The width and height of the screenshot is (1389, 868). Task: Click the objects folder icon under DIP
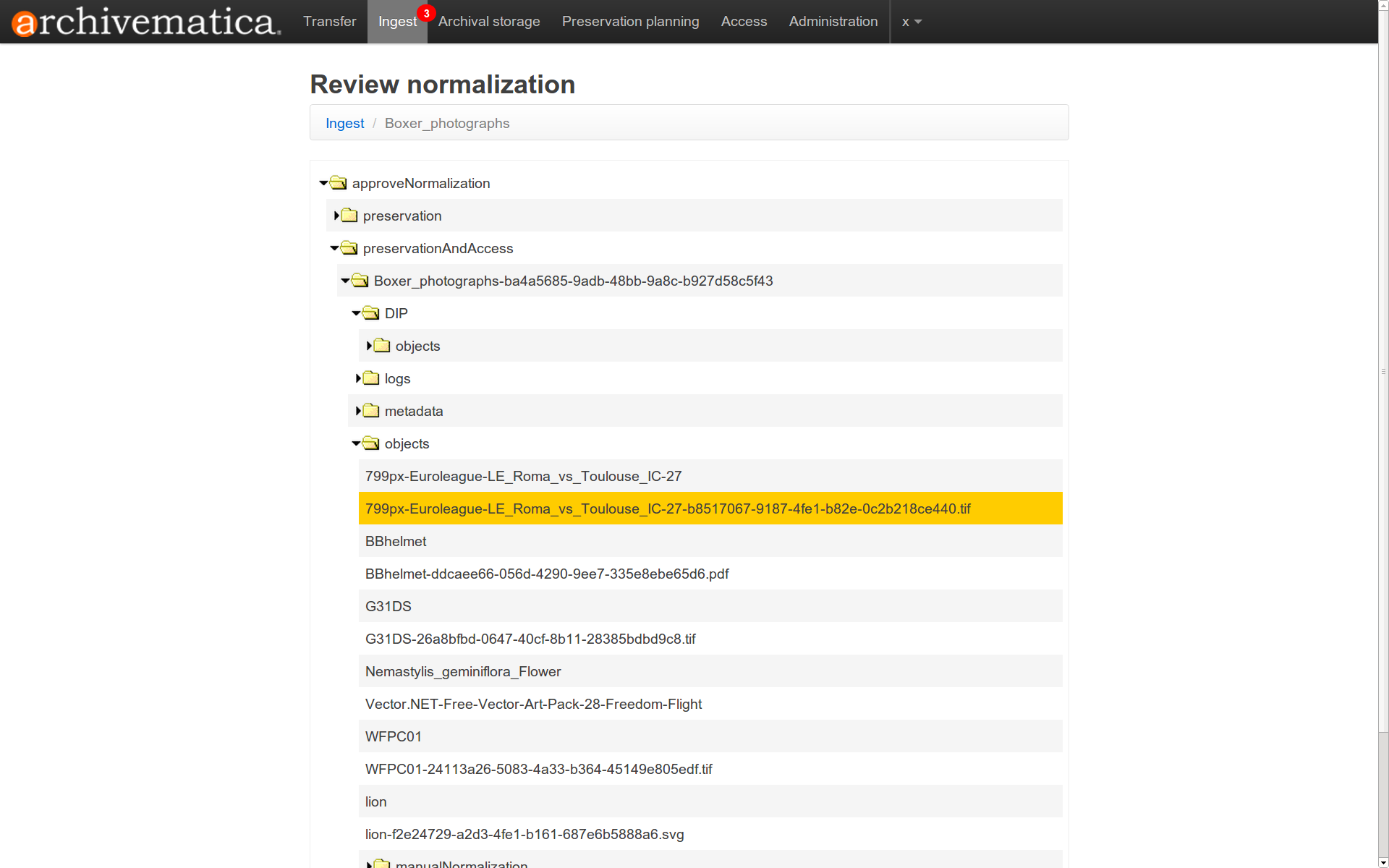coord(381,345)
